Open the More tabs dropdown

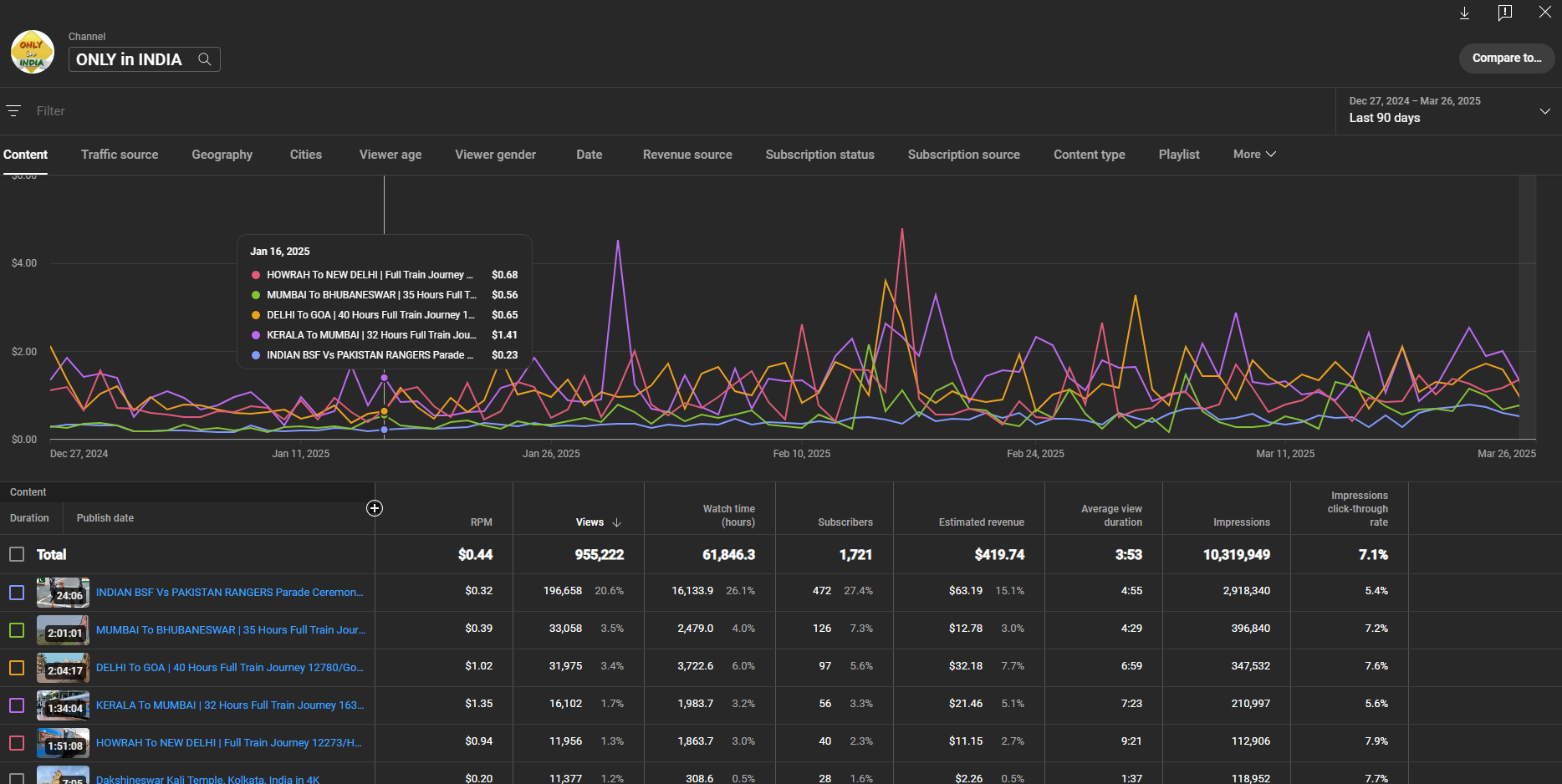[1254, 154]
